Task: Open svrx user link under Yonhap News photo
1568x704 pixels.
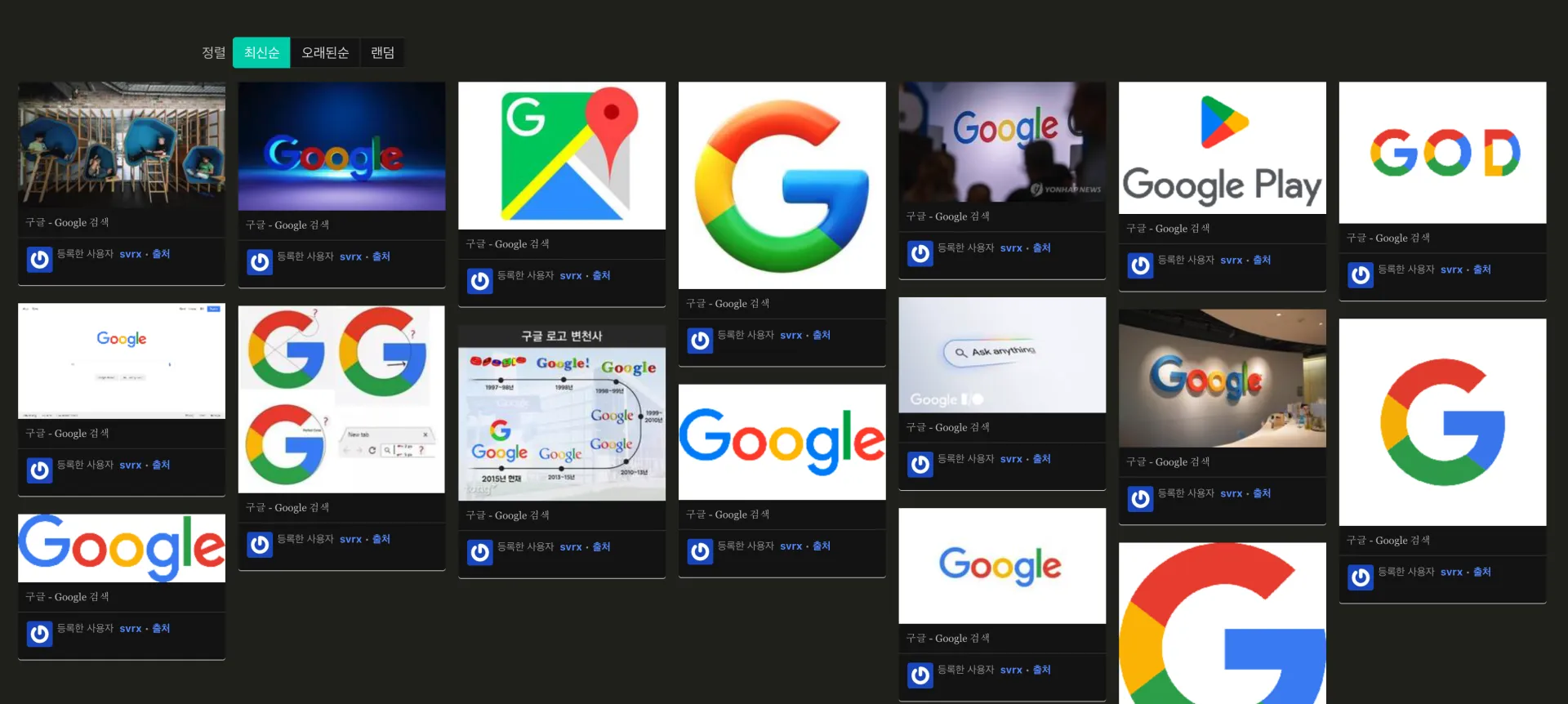Action: click(x=1011, y=248)
